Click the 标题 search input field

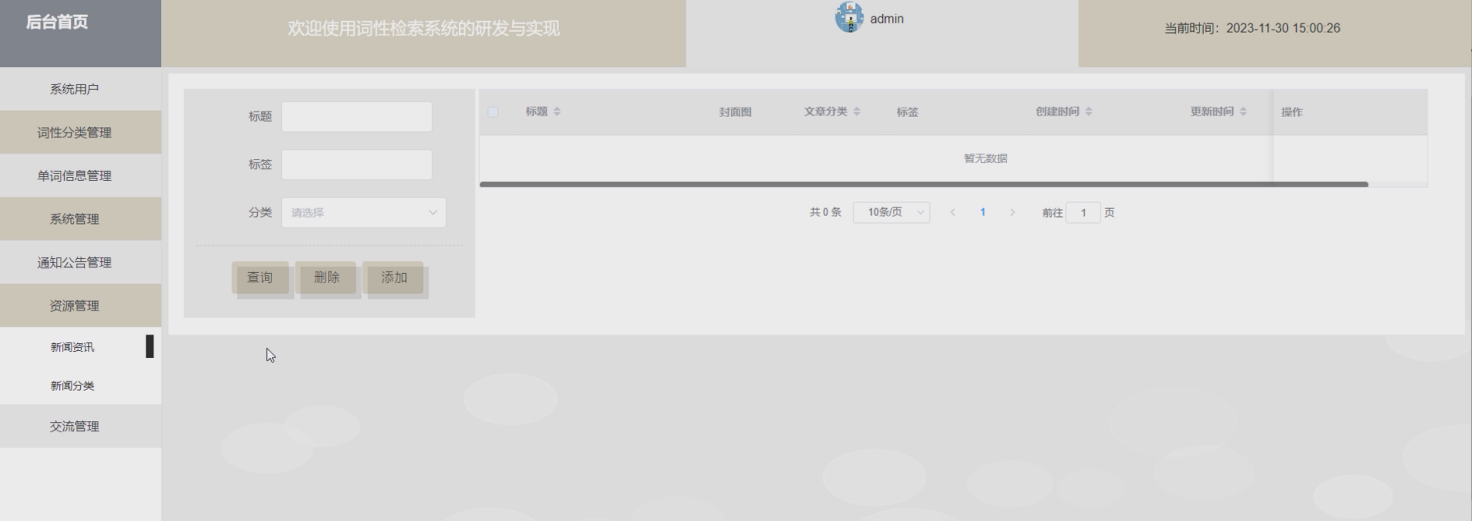click(x=356, y=117)
